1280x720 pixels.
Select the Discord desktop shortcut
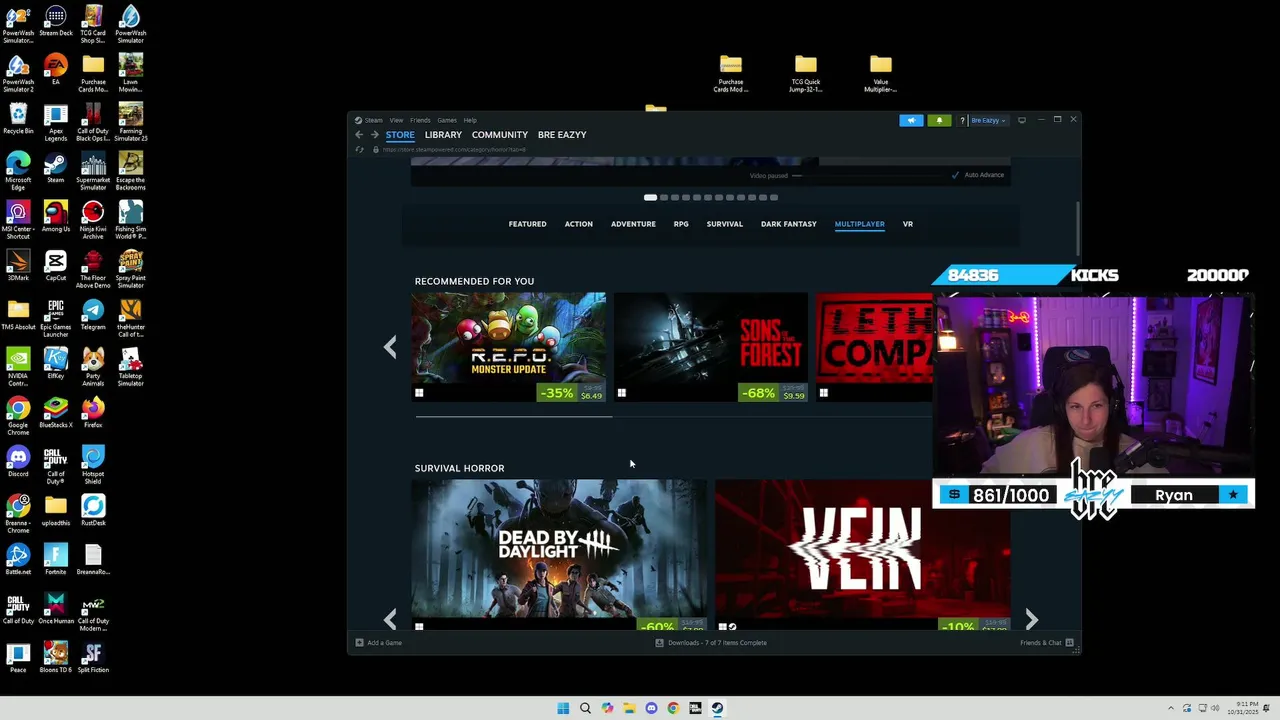point(18,462)
